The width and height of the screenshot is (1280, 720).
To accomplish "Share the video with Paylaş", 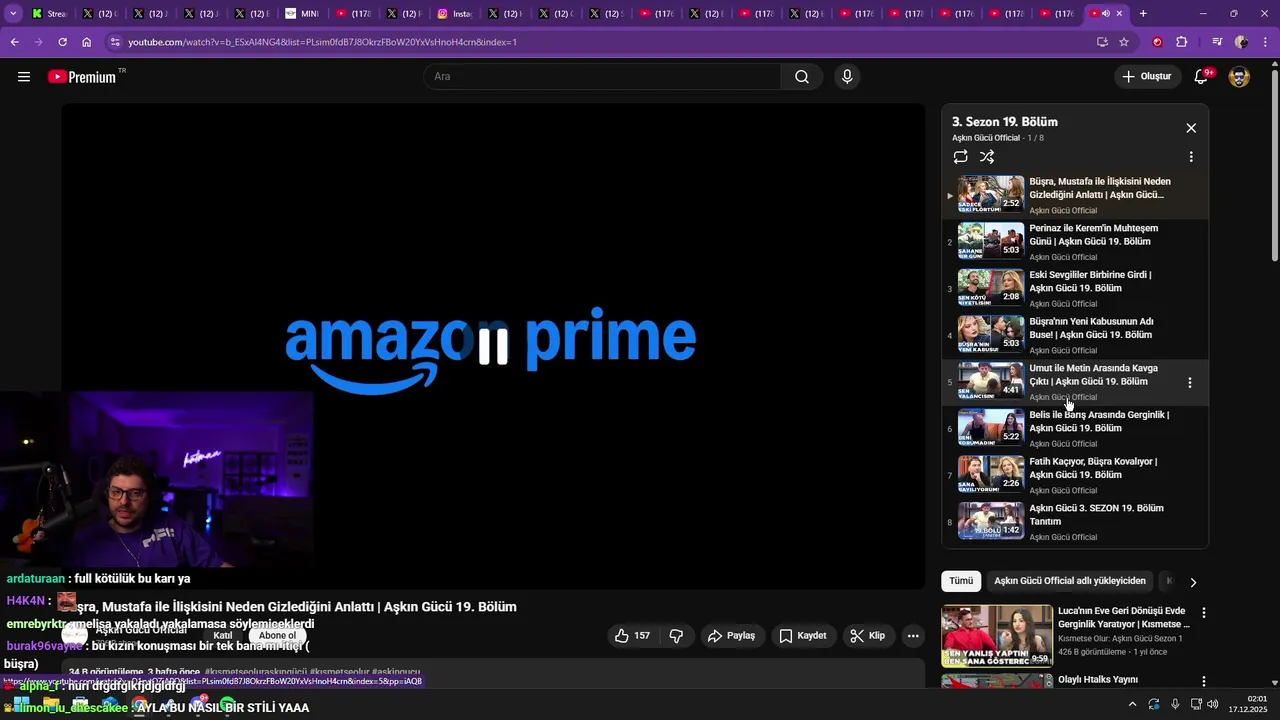I will (x=731, y=636).
